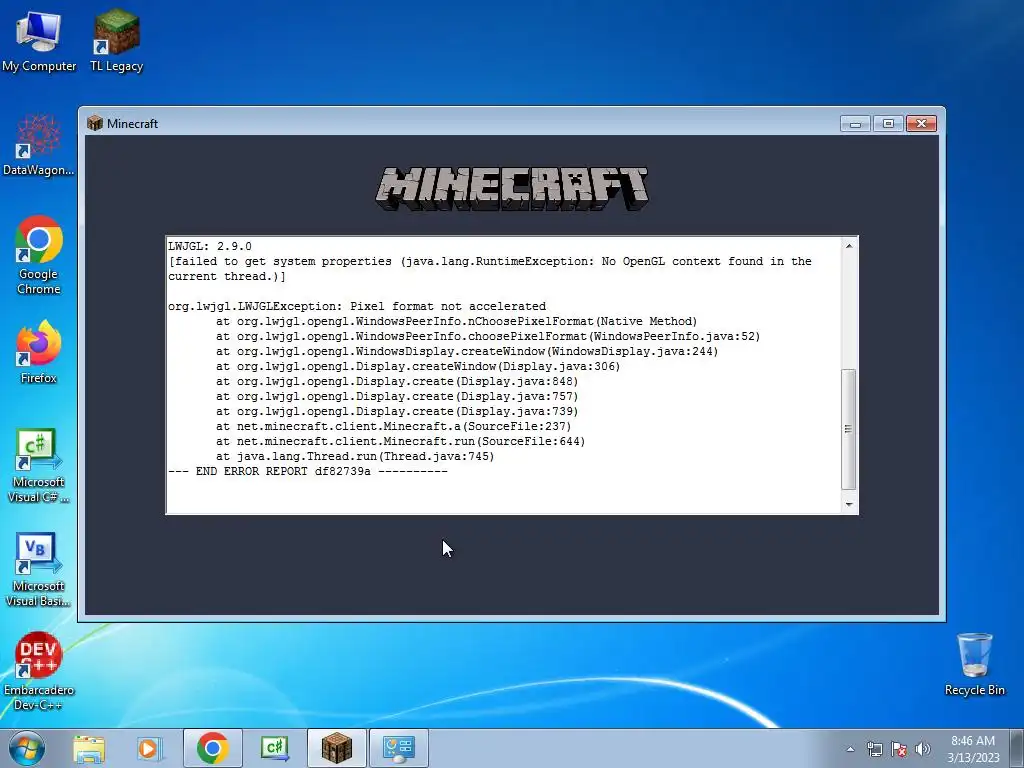This screenshot has height=768, width=1024.
Task: Show hidden system tray icons
Action: [850, 749]
